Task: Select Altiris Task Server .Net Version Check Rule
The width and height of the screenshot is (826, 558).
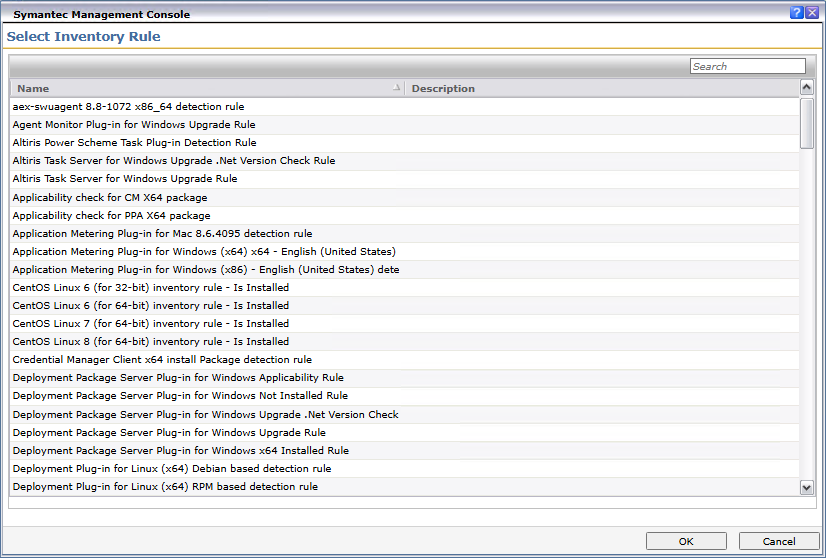Action: point(404,161)
